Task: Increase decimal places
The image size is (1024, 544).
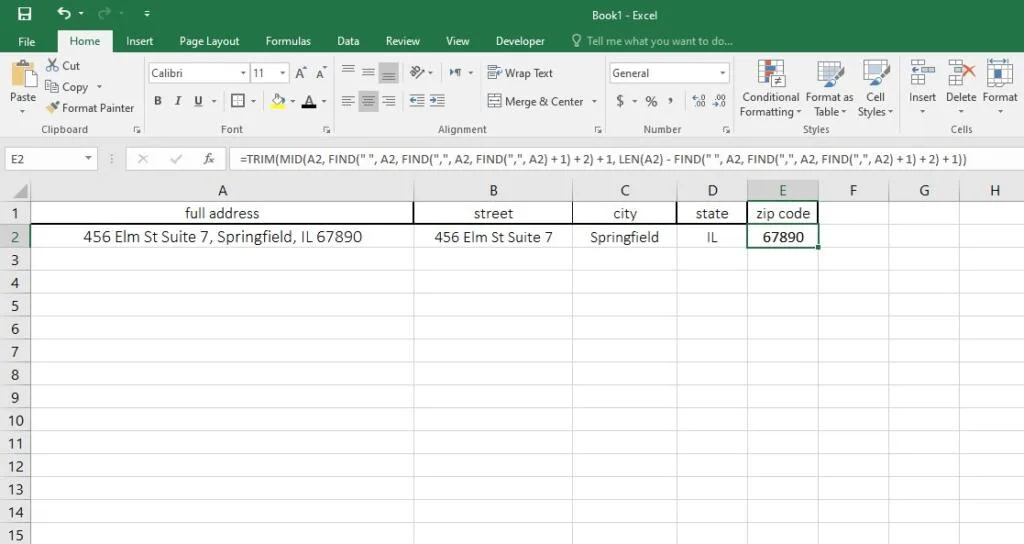Action: [699, 101]
